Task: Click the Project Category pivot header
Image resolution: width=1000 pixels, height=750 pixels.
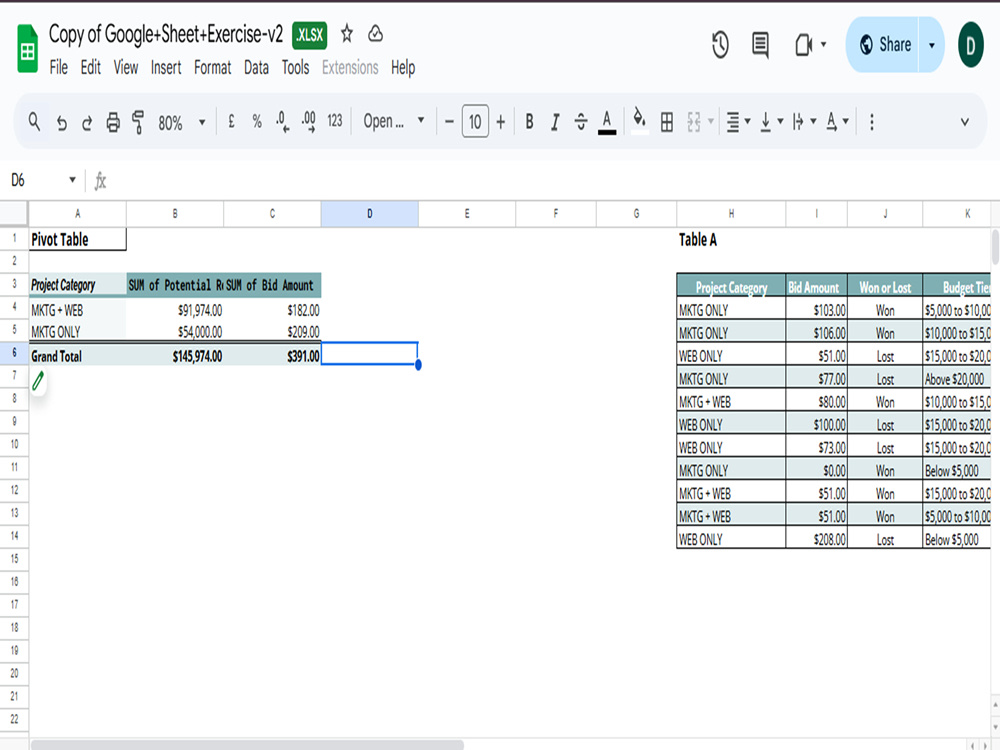Action: pyautogui.click(x=77, y=285)
